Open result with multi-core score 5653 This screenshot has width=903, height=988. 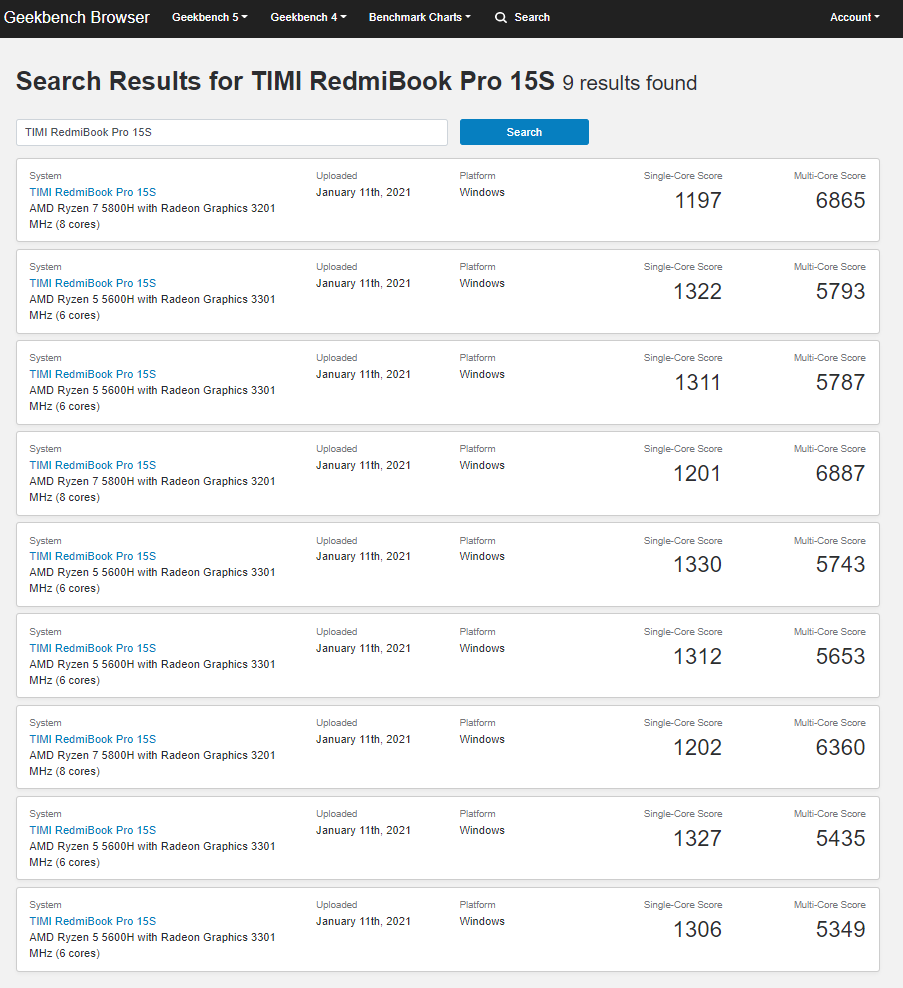92,648
